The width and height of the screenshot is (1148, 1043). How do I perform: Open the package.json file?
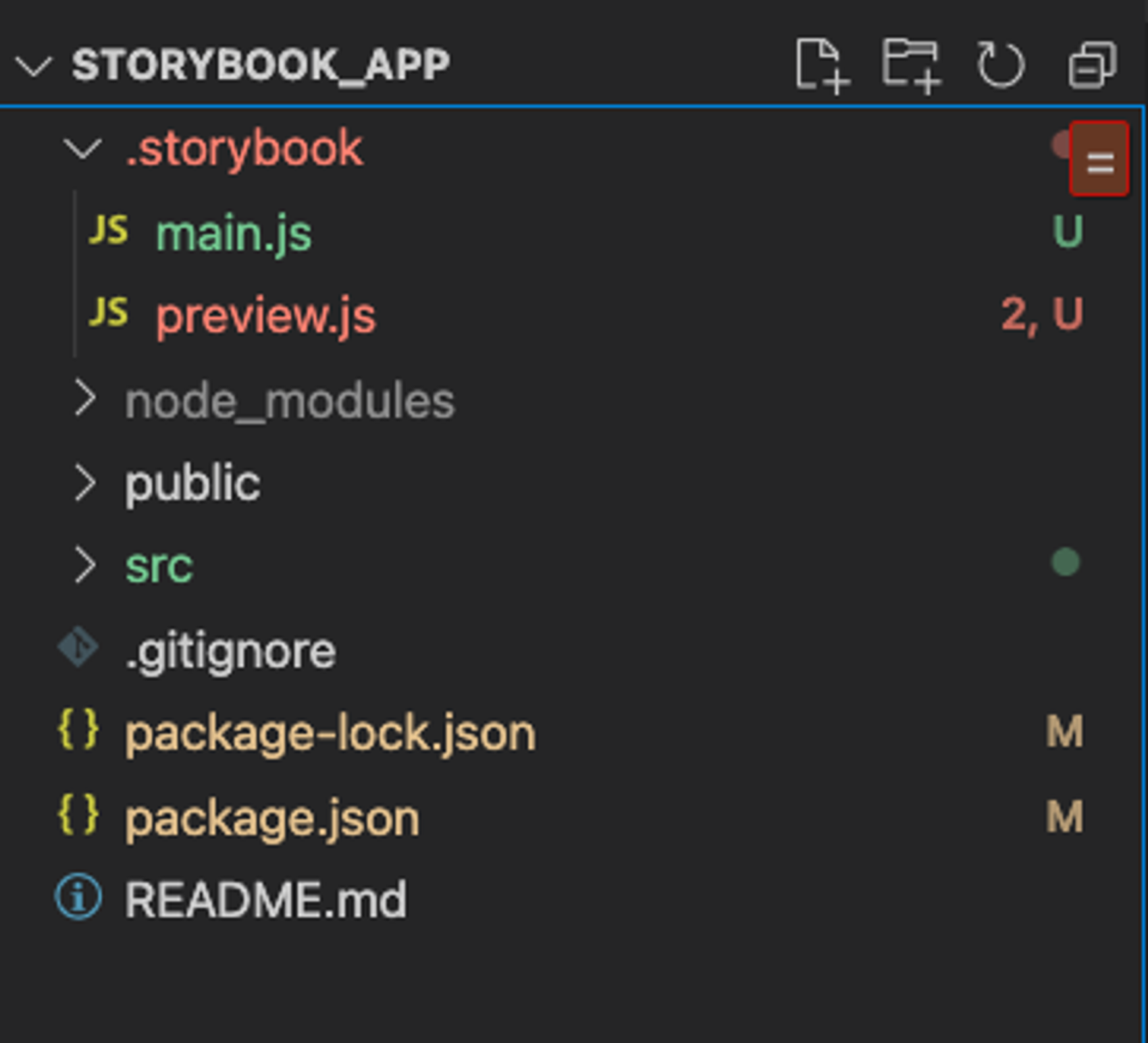click(272, 818)
